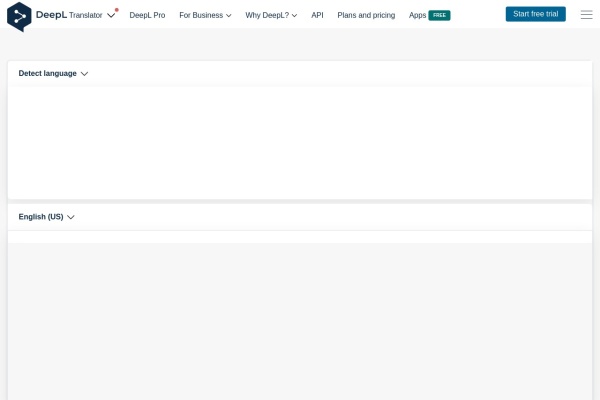Click the chevron next to Detect language
Viewport: 600px width, 400px height.
84,74
